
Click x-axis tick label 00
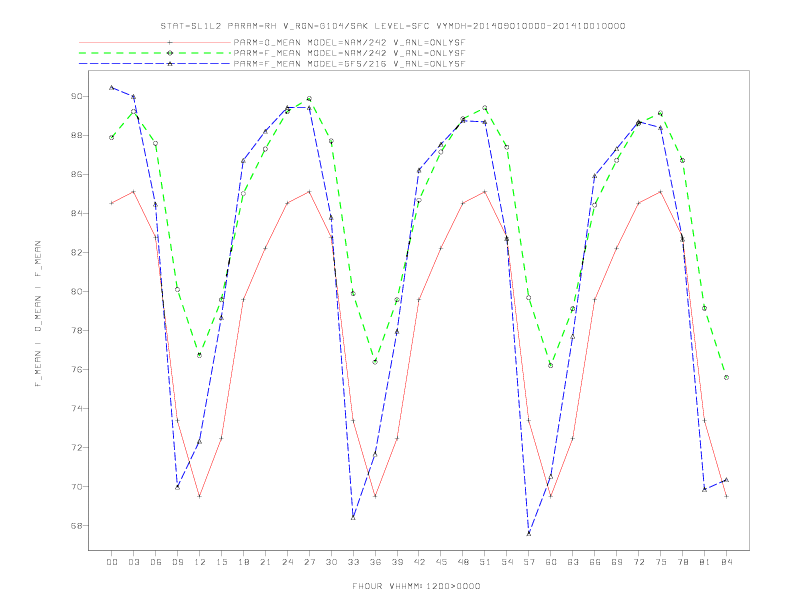pyautogui.click(x=112, y=562)
